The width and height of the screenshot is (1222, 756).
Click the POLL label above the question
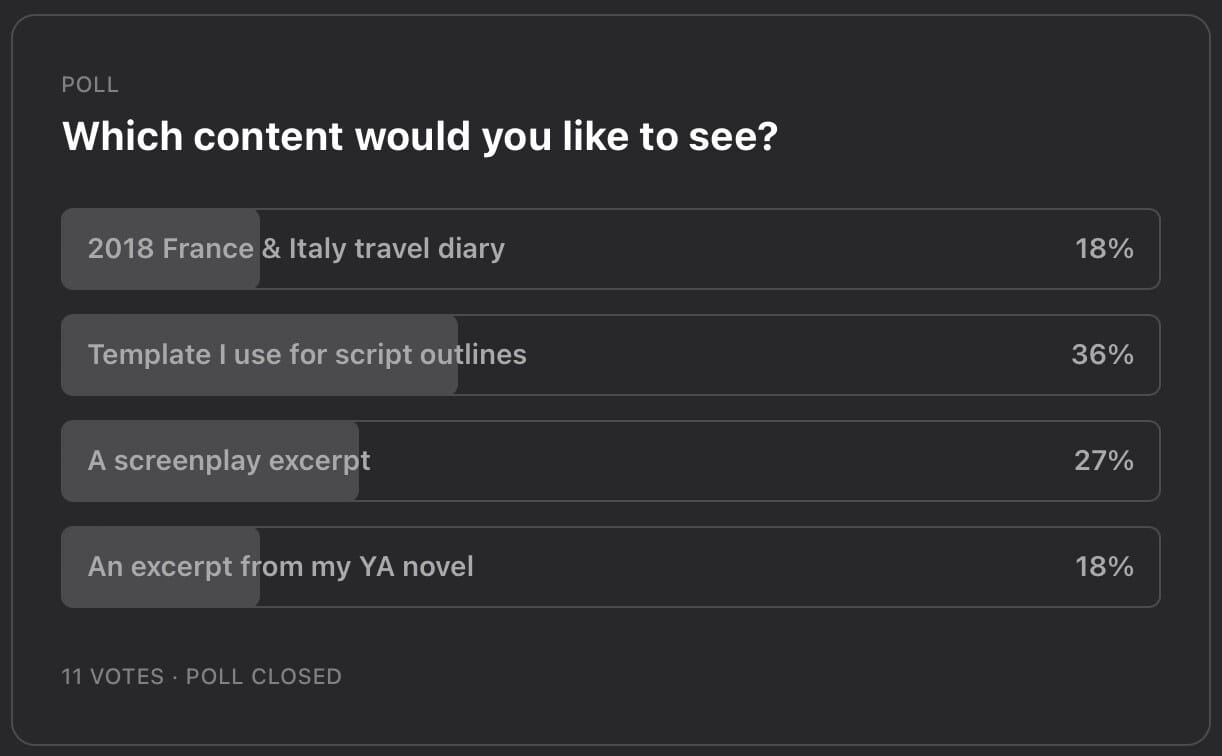point(90,85)
